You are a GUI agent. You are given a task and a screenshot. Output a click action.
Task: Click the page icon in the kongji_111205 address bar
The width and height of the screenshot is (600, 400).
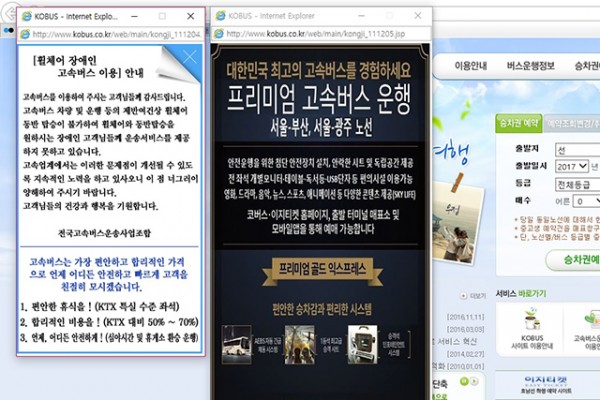219,34
